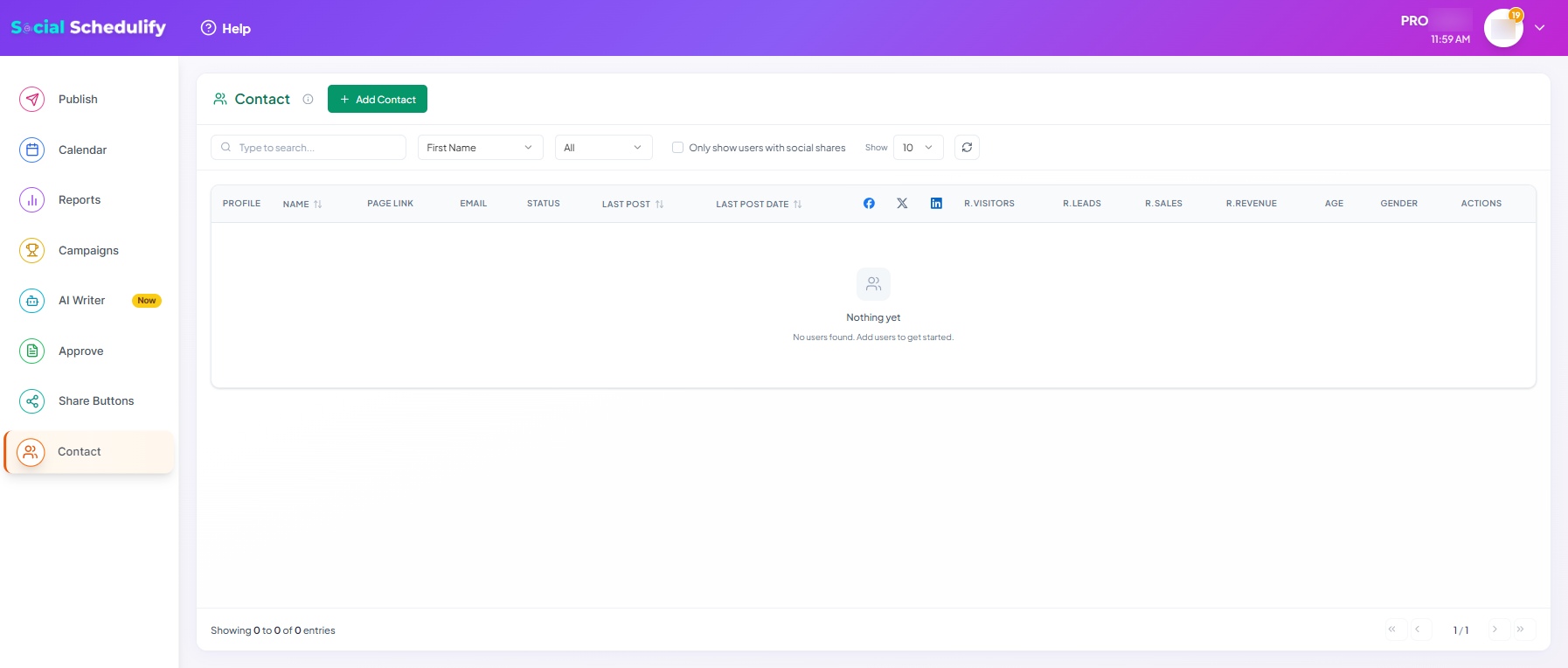Viewport: 1568px width, 668px height.
Task: Click the refresh icon beside Show
Action: click(x=967, y=148)
